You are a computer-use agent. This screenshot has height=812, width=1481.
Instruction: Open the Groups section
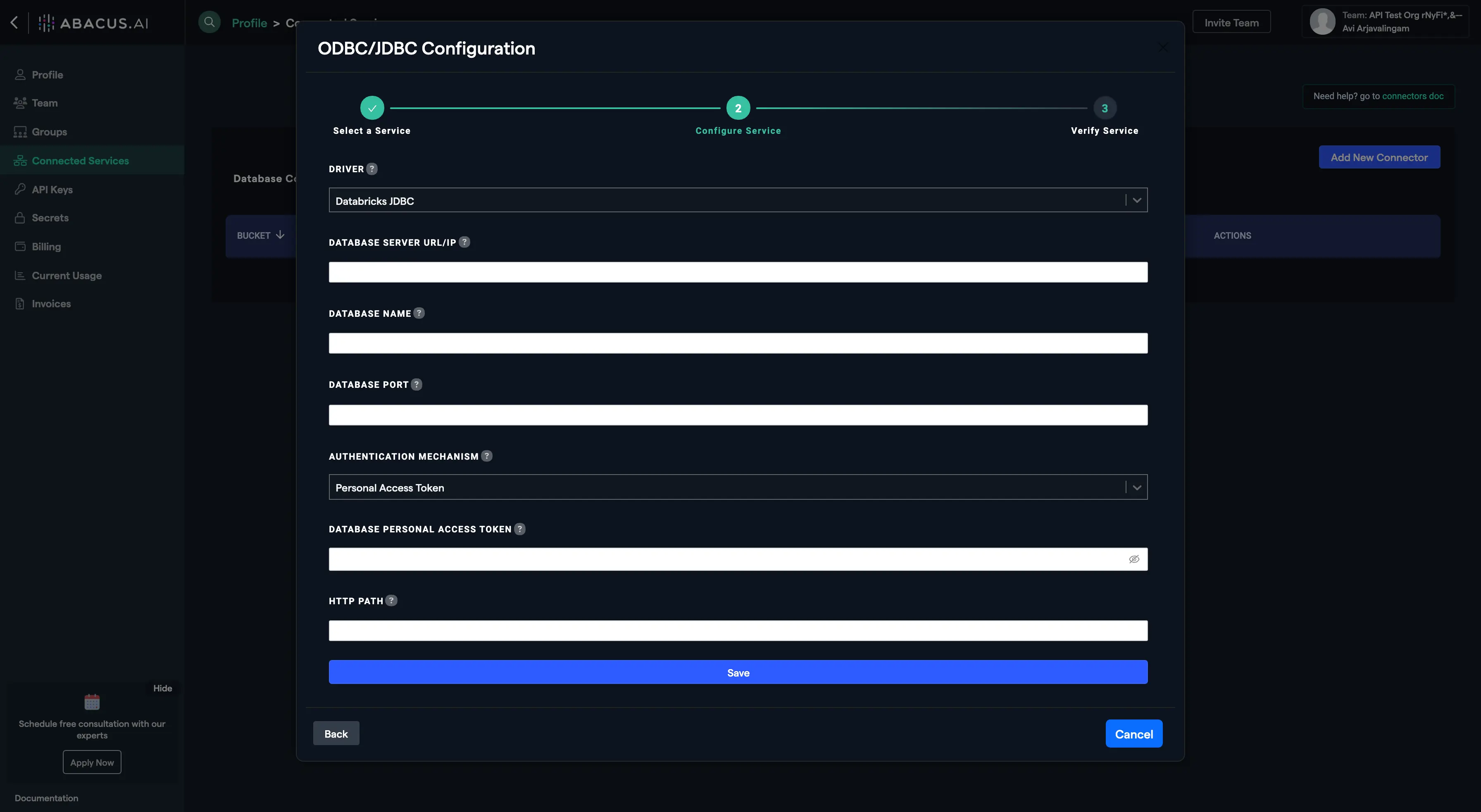19,131
